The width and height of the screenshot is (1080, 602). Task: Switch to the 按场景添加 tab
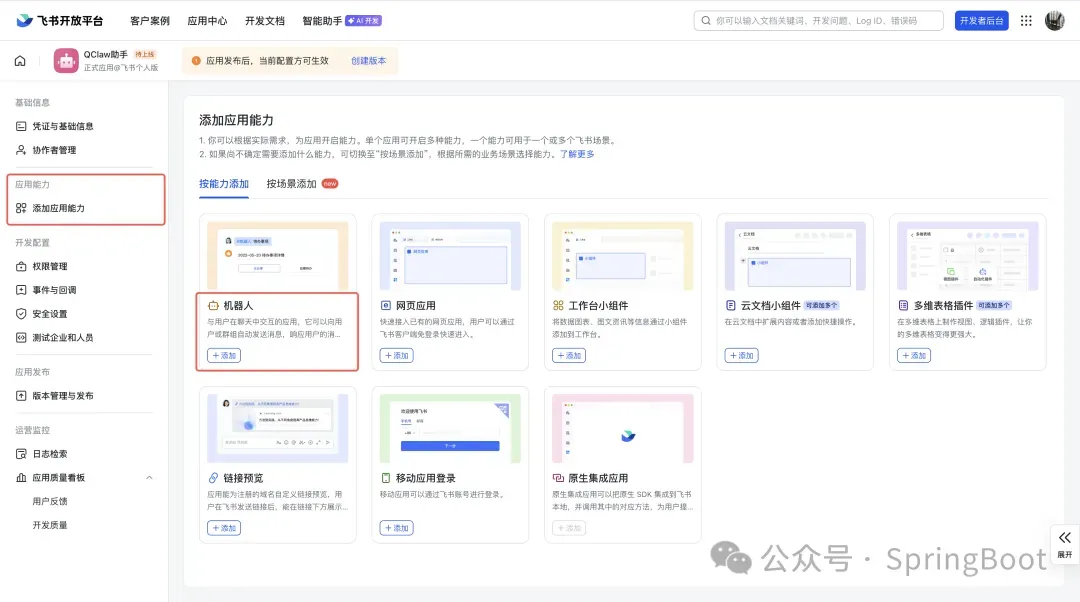click(291, 184)
